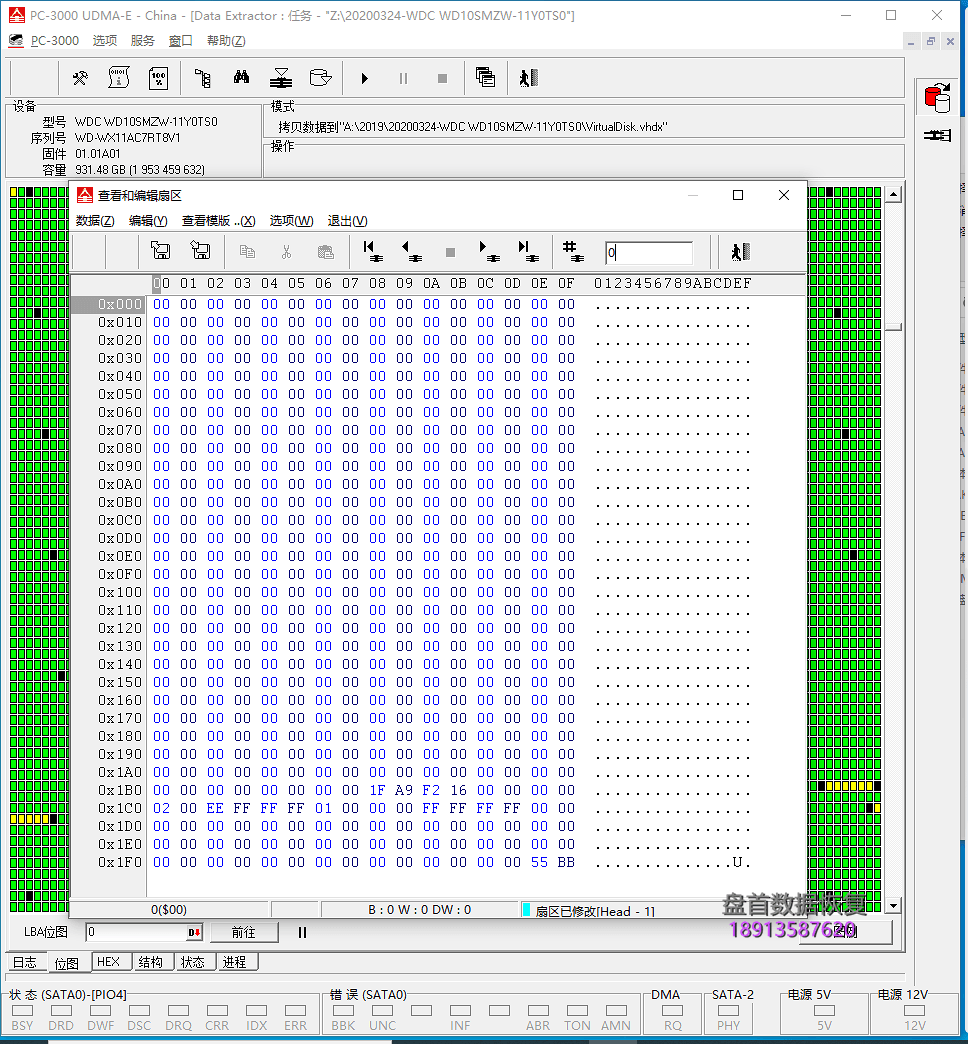Open the 编辑(Y) menu in sector editor
Image resolution: width=968 pixels, height=1044 pixels.
point(148,221)
